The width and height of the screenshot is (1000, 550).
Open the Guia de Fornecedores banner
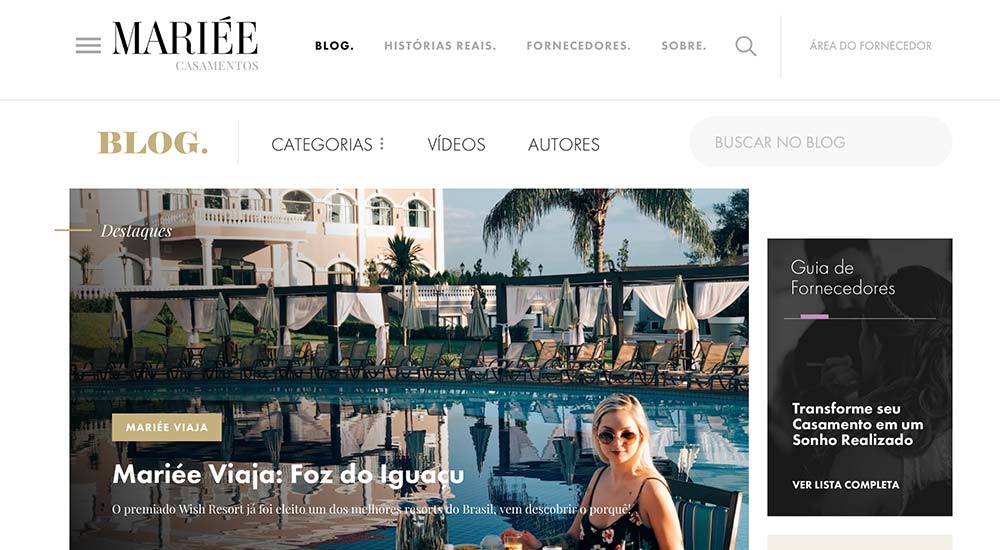[860, 377]
